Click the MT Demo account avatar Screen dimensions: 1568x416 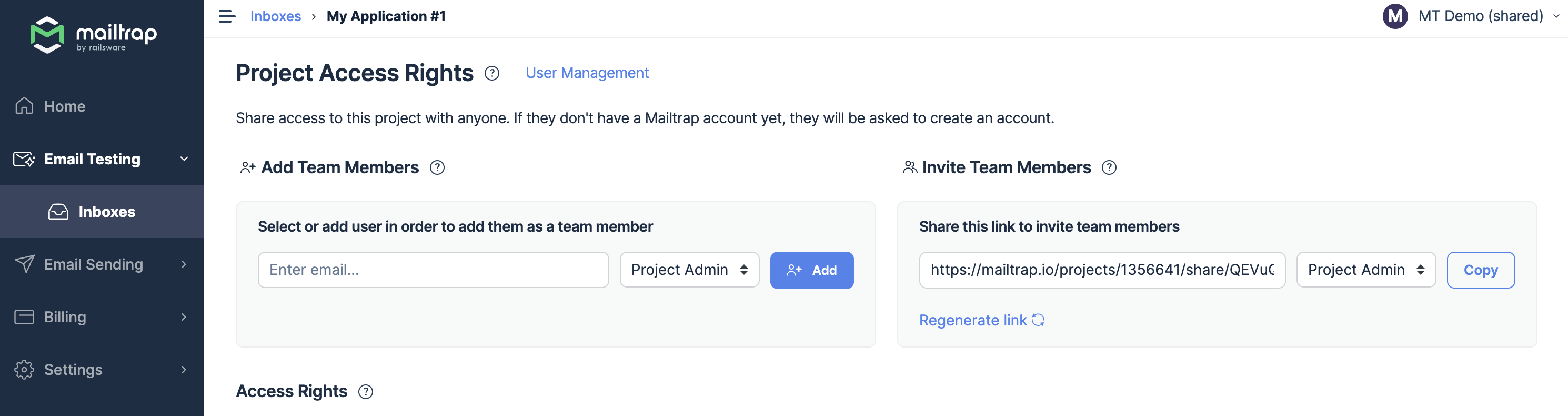coord(1394,16)
